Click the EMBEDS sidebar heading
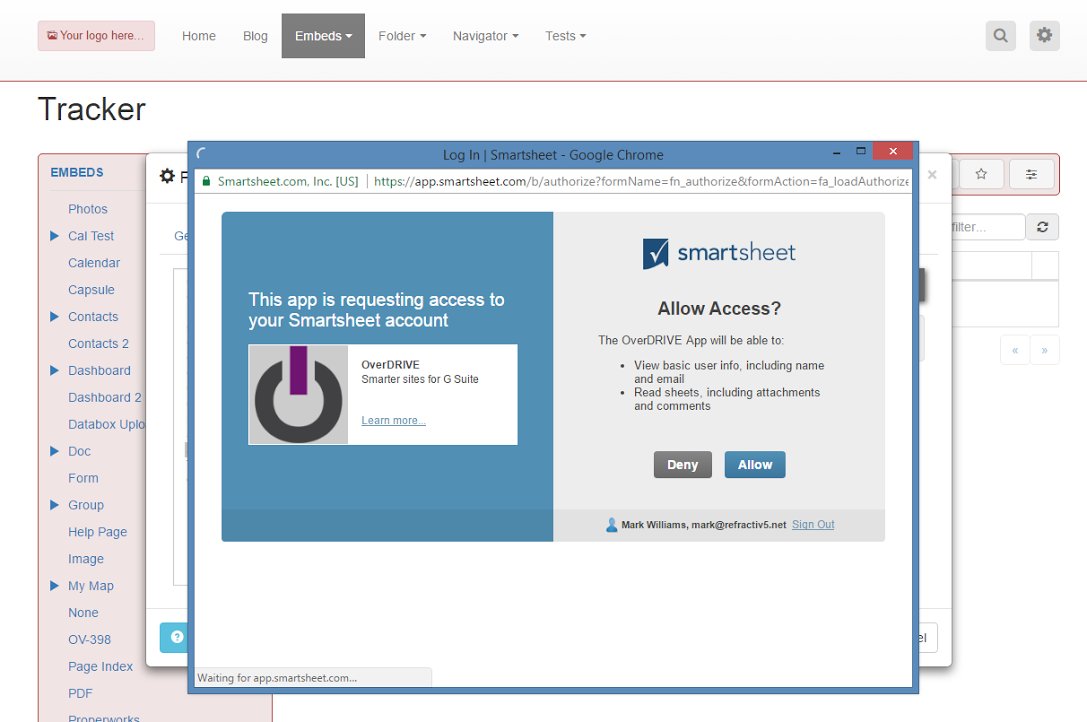Image resolution: width=1087 pixels, height=722 pixels. point(77,172)
